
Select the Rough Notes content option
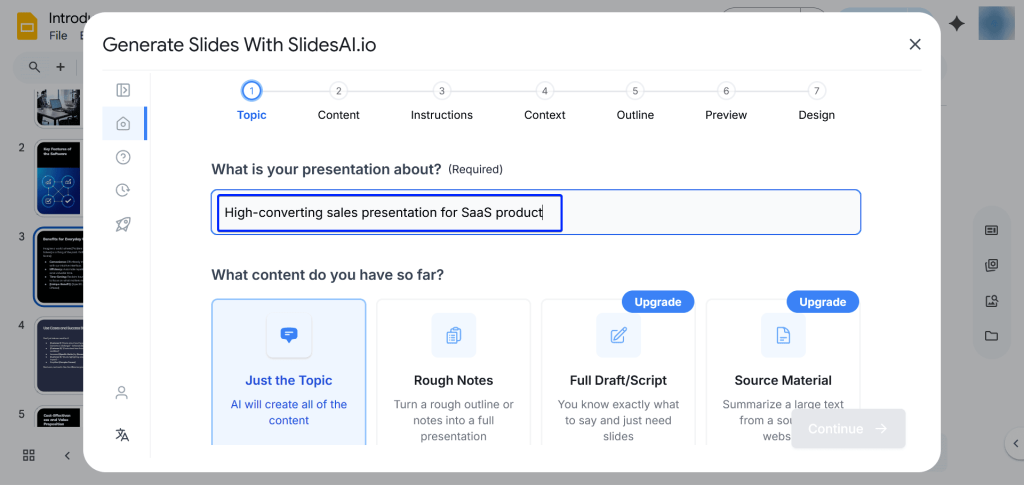453,372
